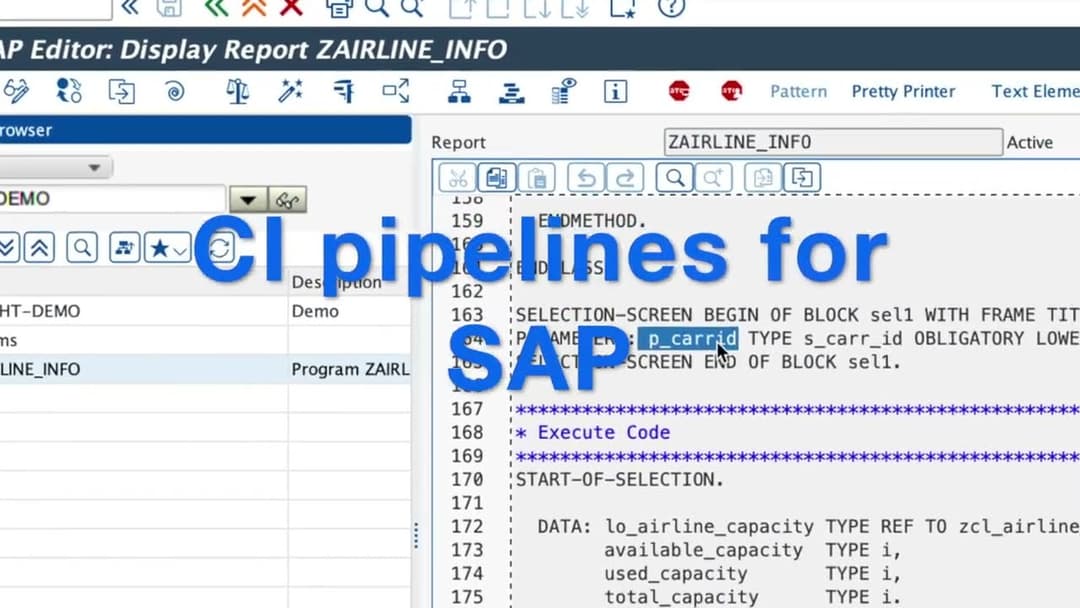
Task: Click the Print icon in top toolbar
Action: point(339,7)
